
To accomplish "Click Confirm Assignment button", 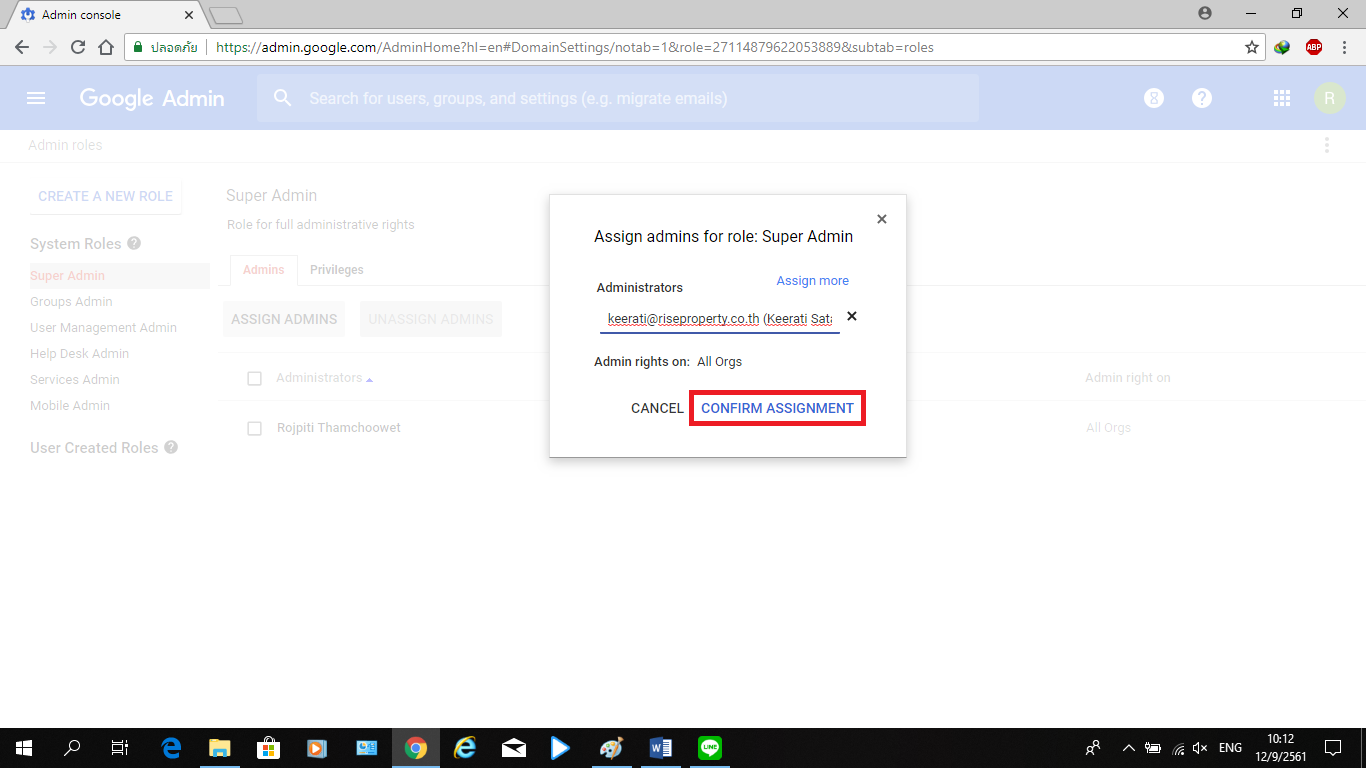I will click(777, 408).
